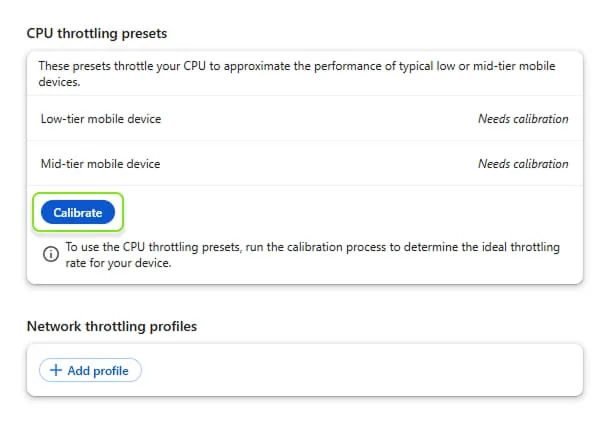Select the Low-tier mobile device row
This screenshot has height=421, width=613.
300,119
